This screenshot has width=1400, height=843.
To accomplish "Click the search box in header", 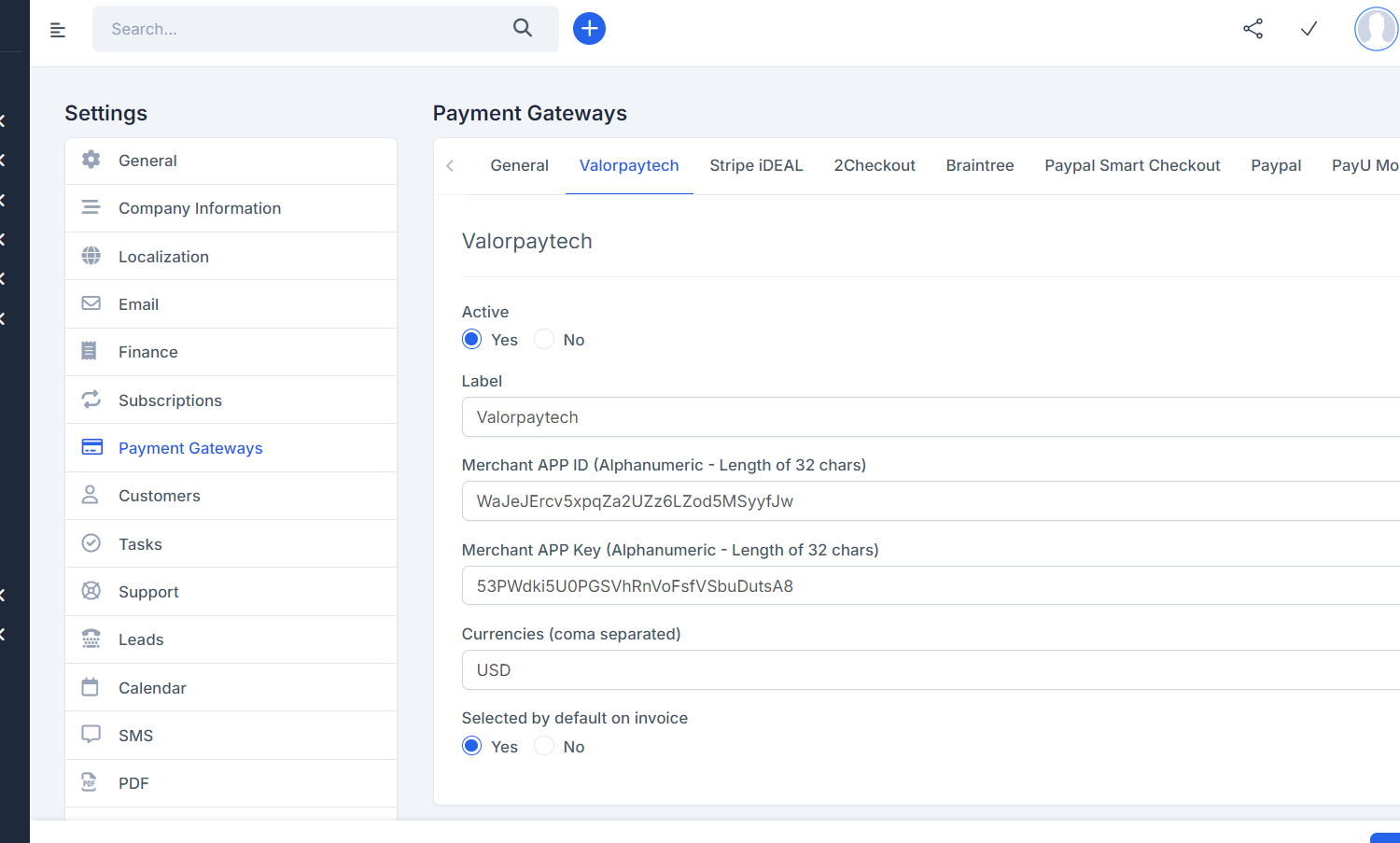I will tap(308, 29).
